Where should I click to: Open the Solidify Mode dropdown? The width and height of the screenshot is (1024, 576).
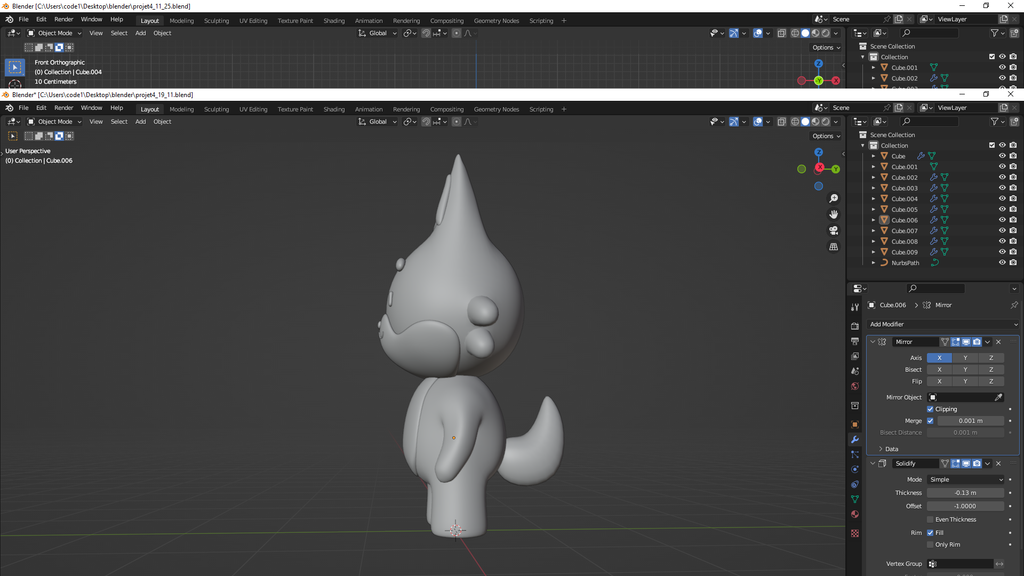(965, 479)
